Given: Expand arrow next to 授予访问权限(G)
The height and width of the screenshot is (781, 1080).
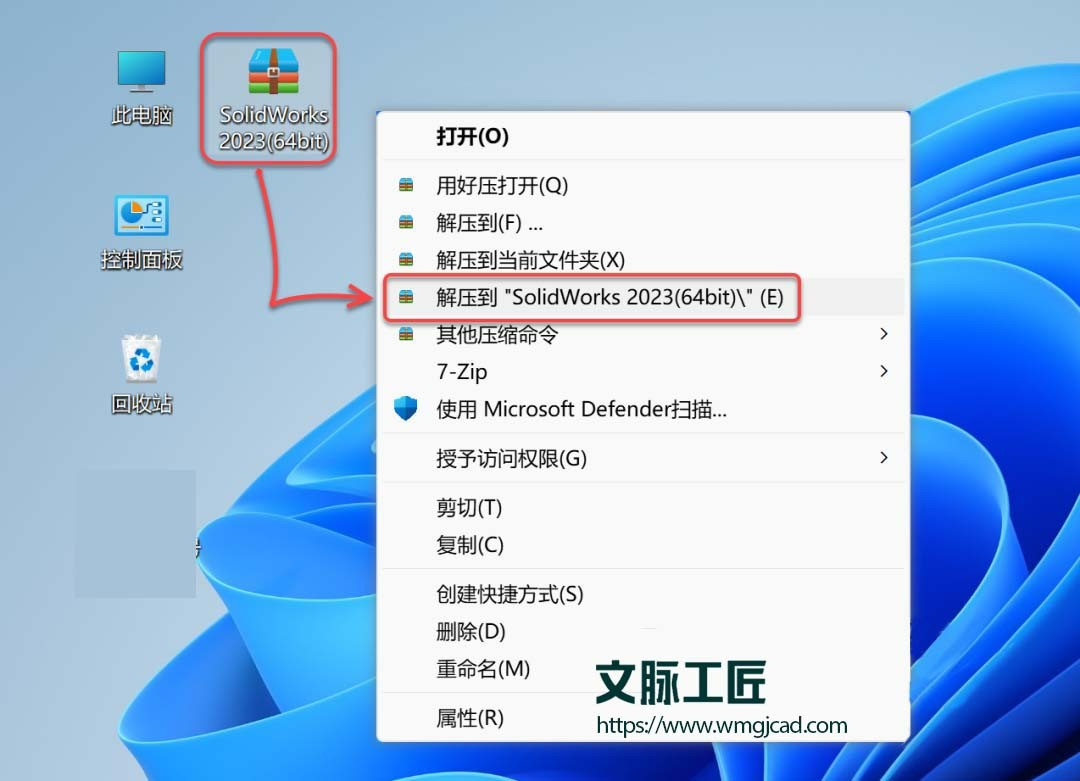Looking at the screenshot, I should point(884,458).
